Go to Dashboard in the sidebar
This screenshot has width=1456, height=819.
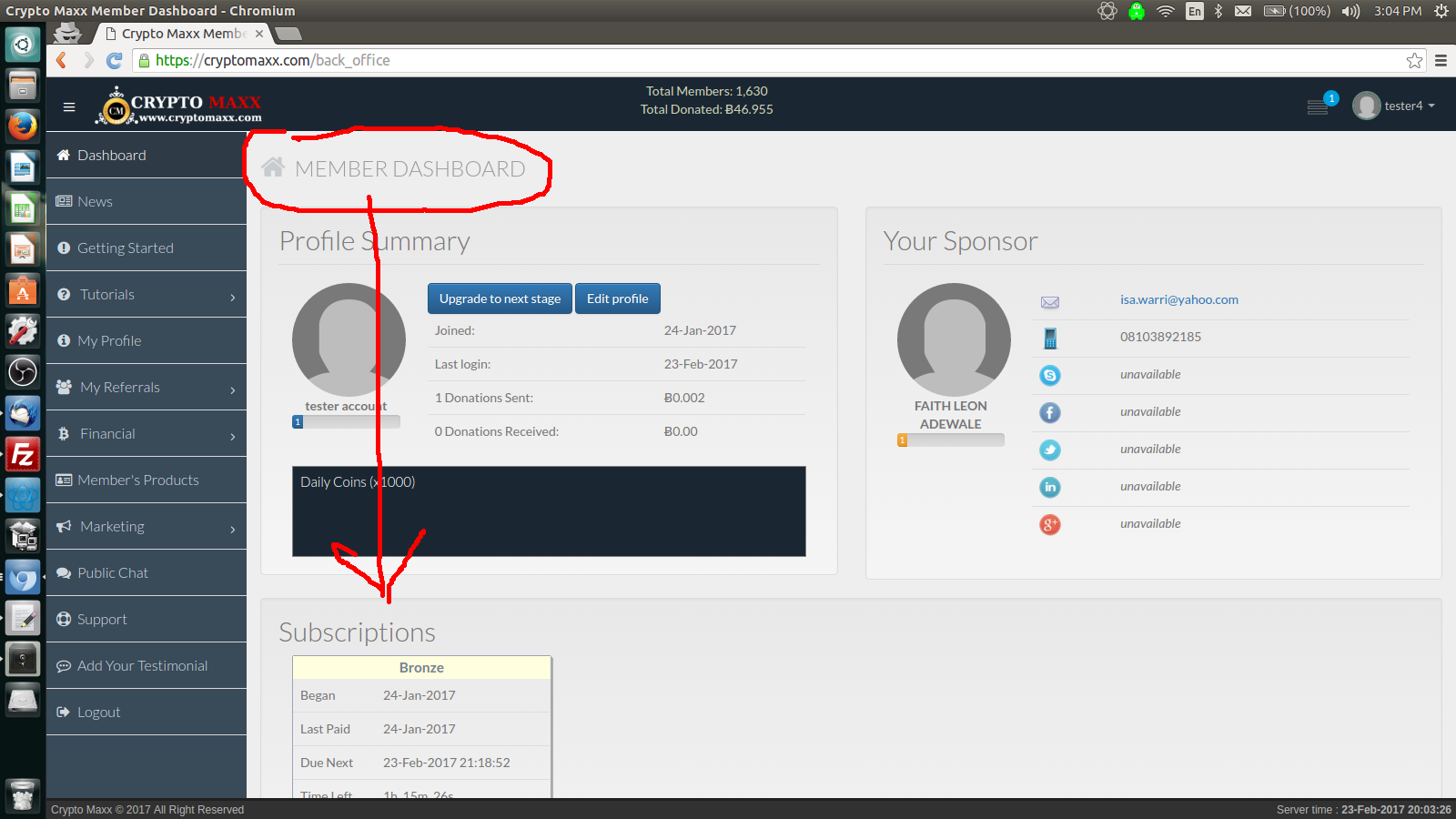tap(147, 155)
